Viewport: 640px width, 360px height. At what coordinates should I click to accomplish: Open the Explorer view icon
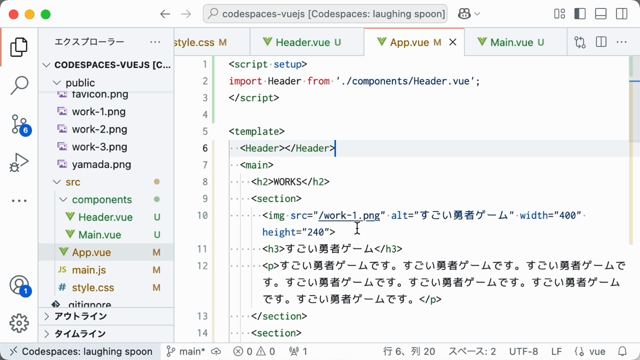click(x=19, y=47)
